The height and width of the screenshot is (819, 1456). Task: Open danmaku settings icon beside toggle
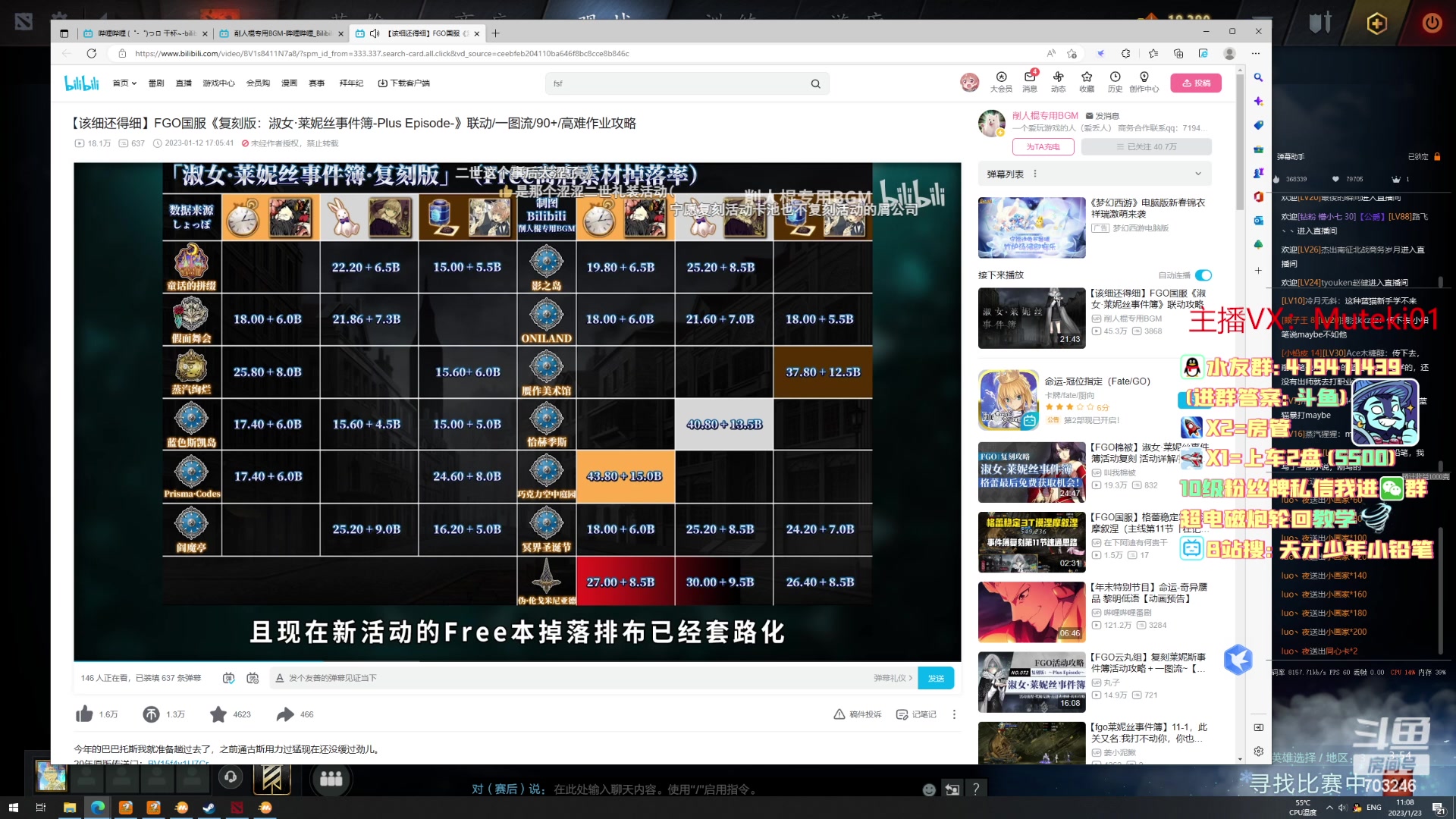click(x=253, y=678)
